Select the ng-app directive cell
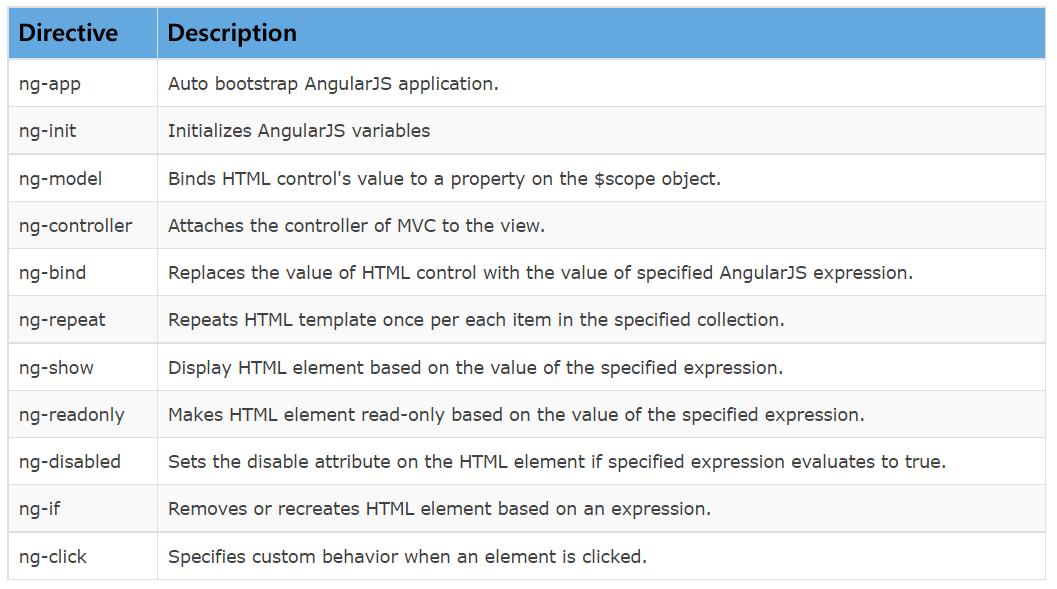The height and width of the screenshot is (589, 1057). [83, 83]
